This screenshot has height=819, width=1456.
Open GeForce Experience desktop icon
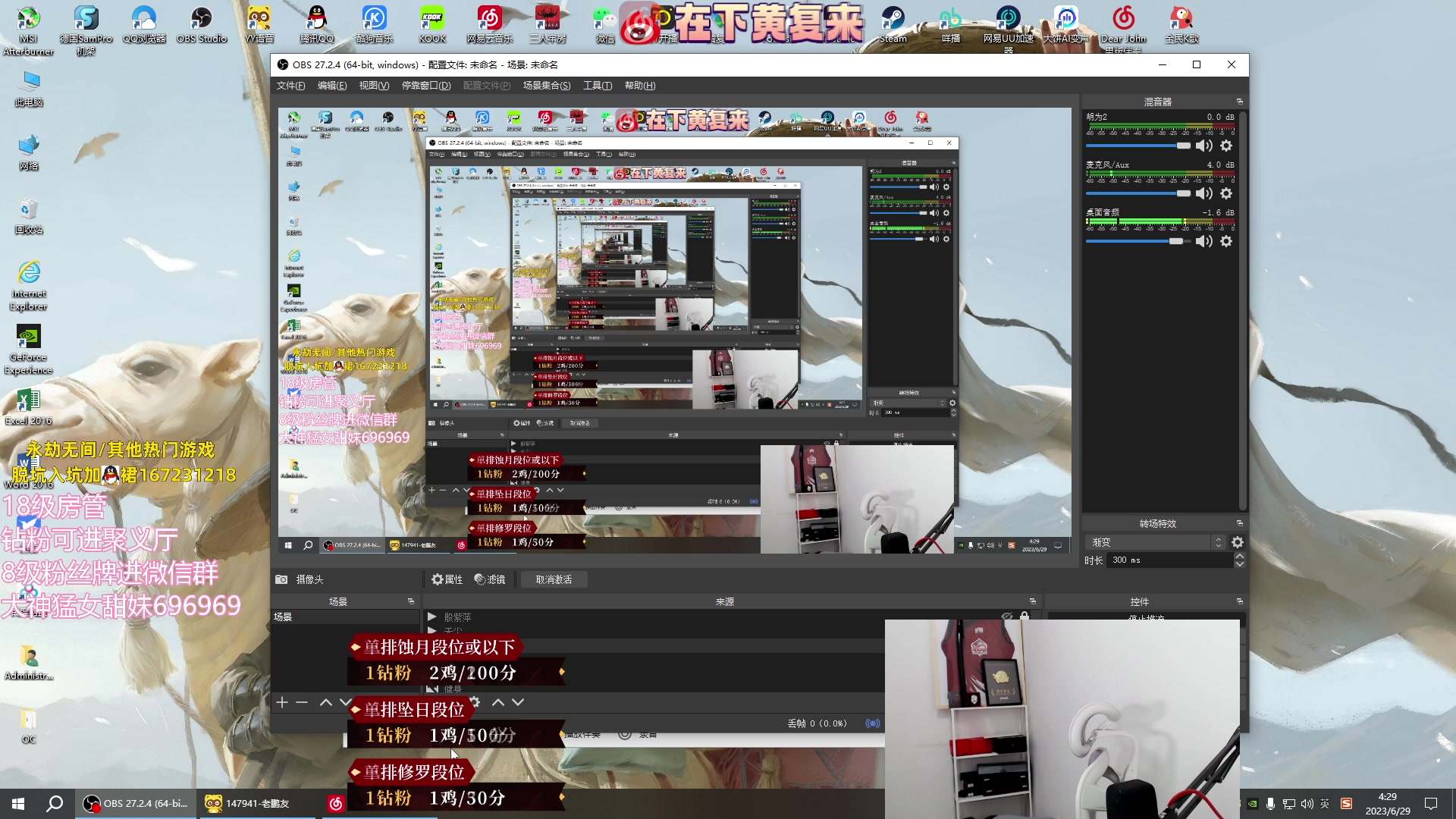click(x=29, y=350)
